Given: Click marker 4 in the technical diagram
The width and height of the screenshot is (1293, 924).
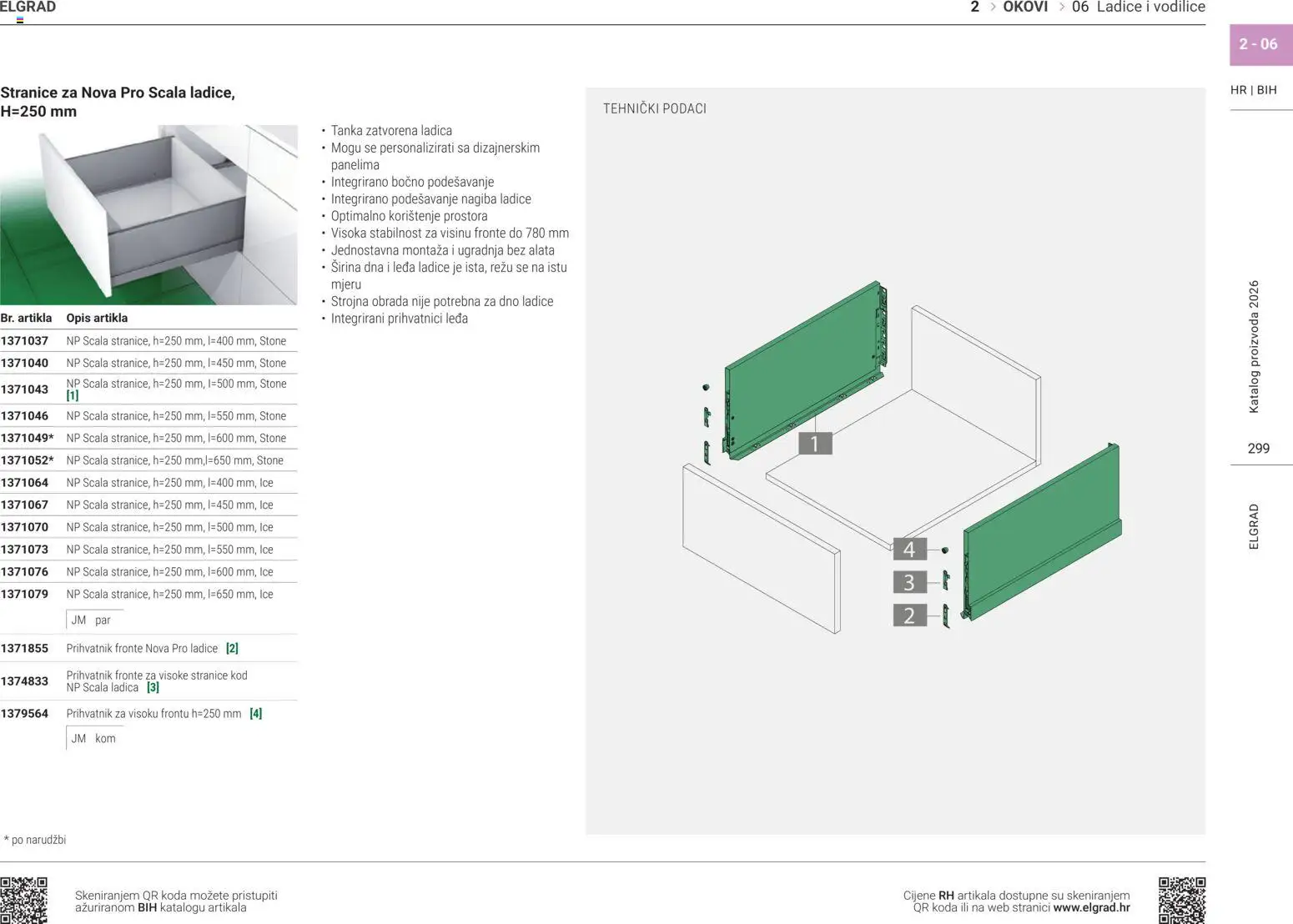Looking at the screenshot, I should tap(908, 549).
